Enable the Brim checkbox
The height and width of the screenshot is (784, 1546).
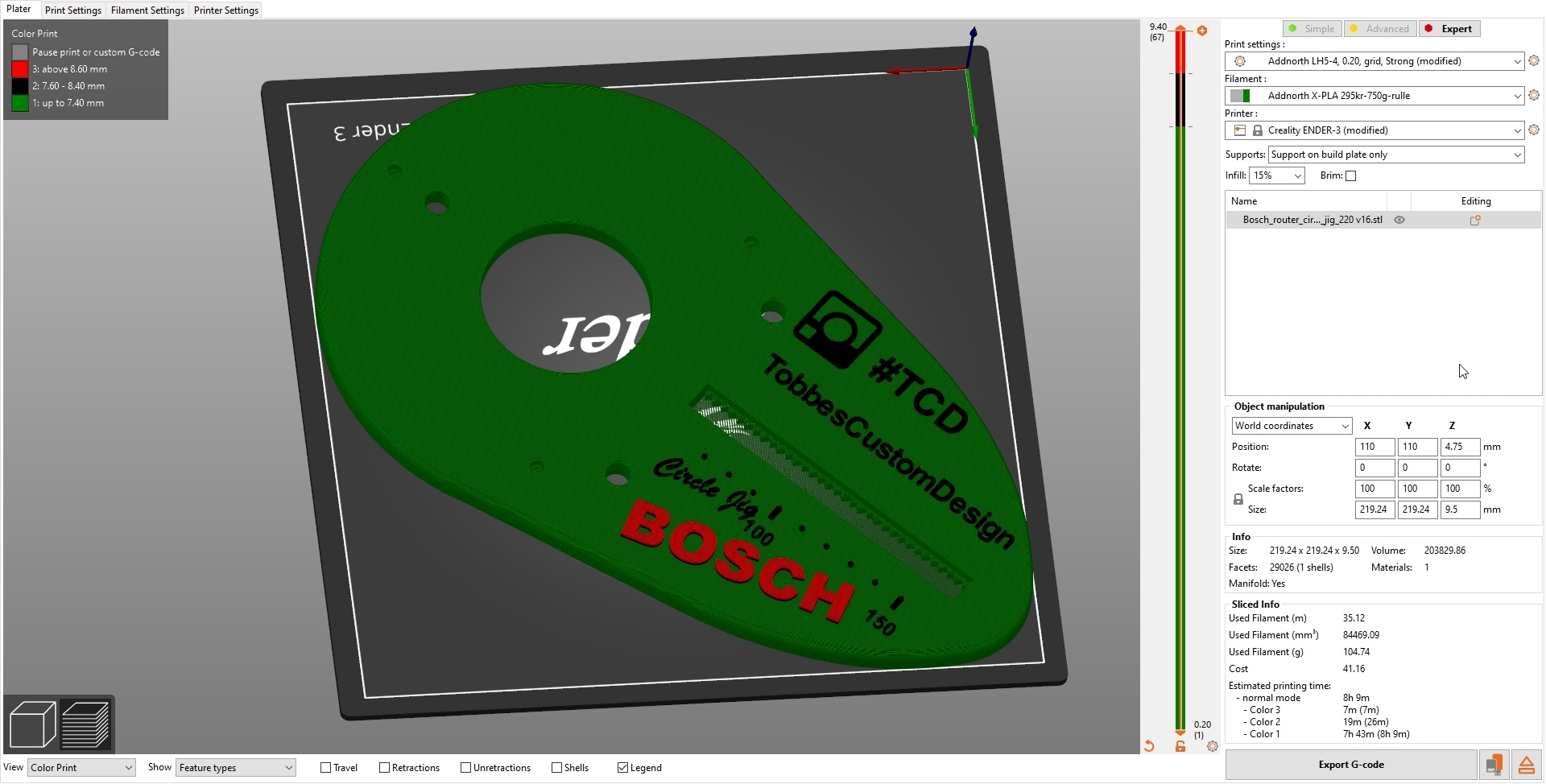tap(1351, 176)
